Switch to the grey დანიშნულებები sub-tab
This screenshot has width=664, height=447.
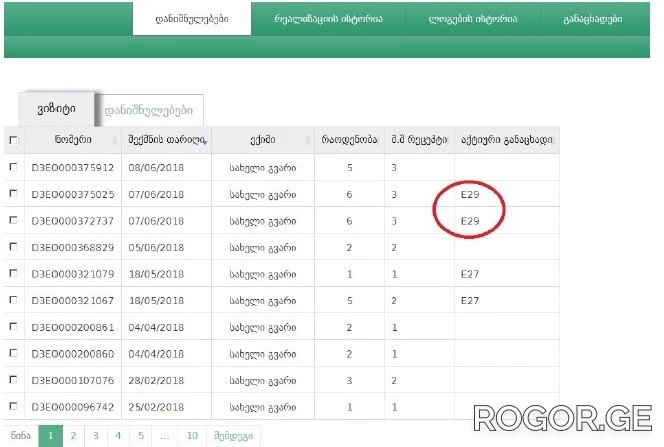[149, 110]
